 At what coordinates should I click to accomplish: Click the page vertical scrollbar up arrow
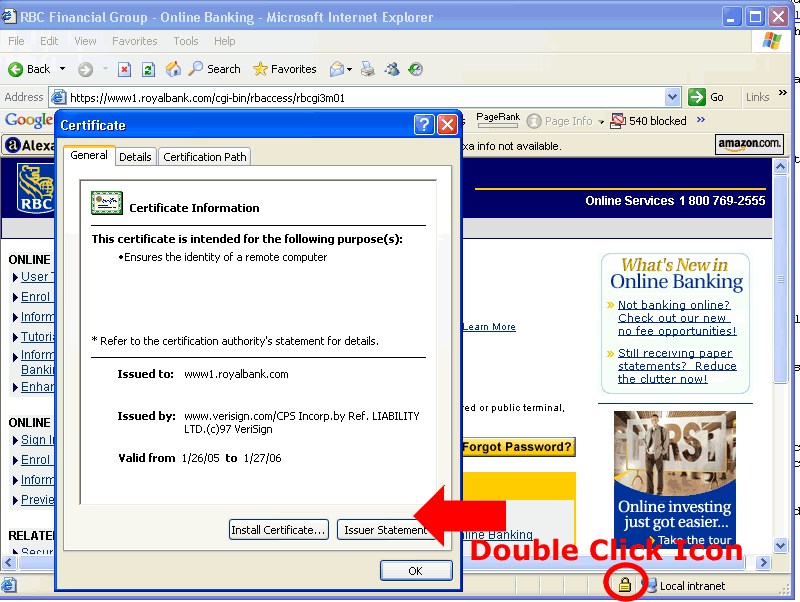(780, 166)
